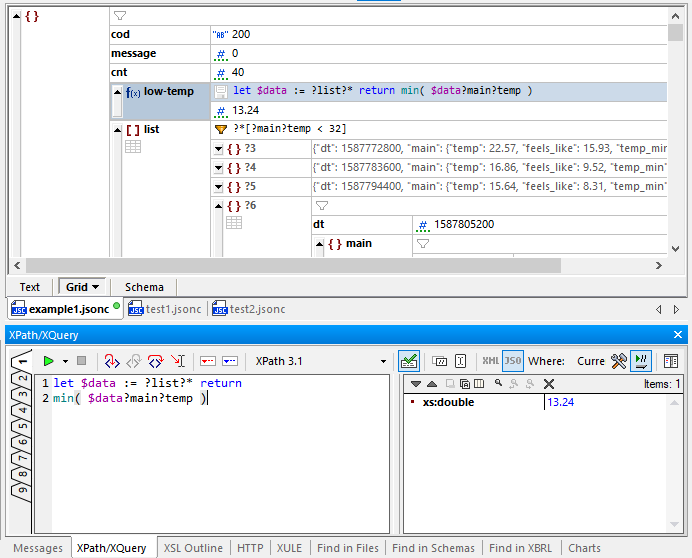Click the Text view button

[x=30, y=287]
